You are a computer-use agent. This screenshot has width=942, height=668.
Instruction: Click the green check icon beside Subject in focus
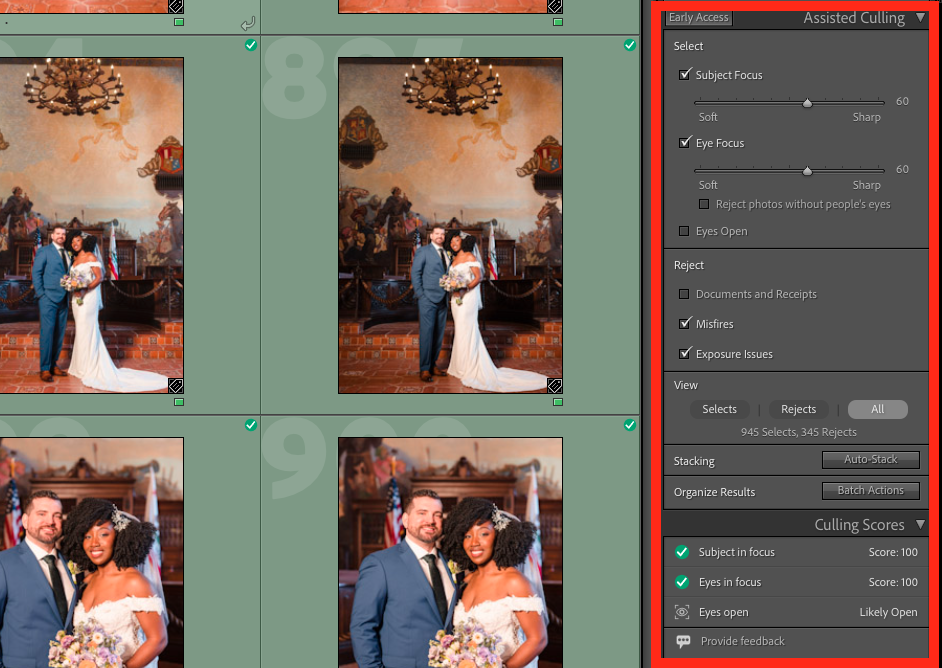pos(682,552)
